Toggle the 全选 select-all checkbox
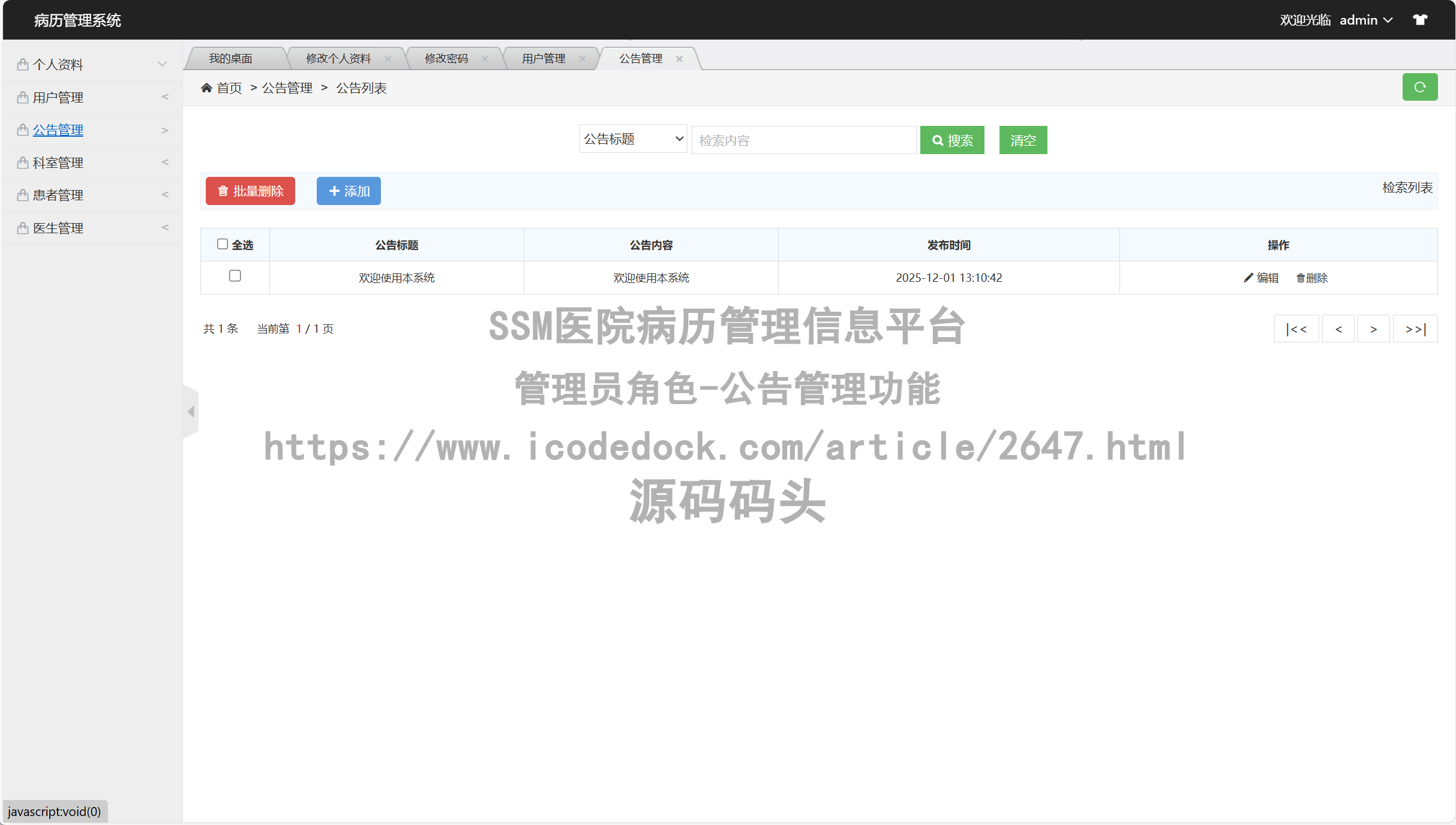The image size is (1456, 825). tap(221, 243)
